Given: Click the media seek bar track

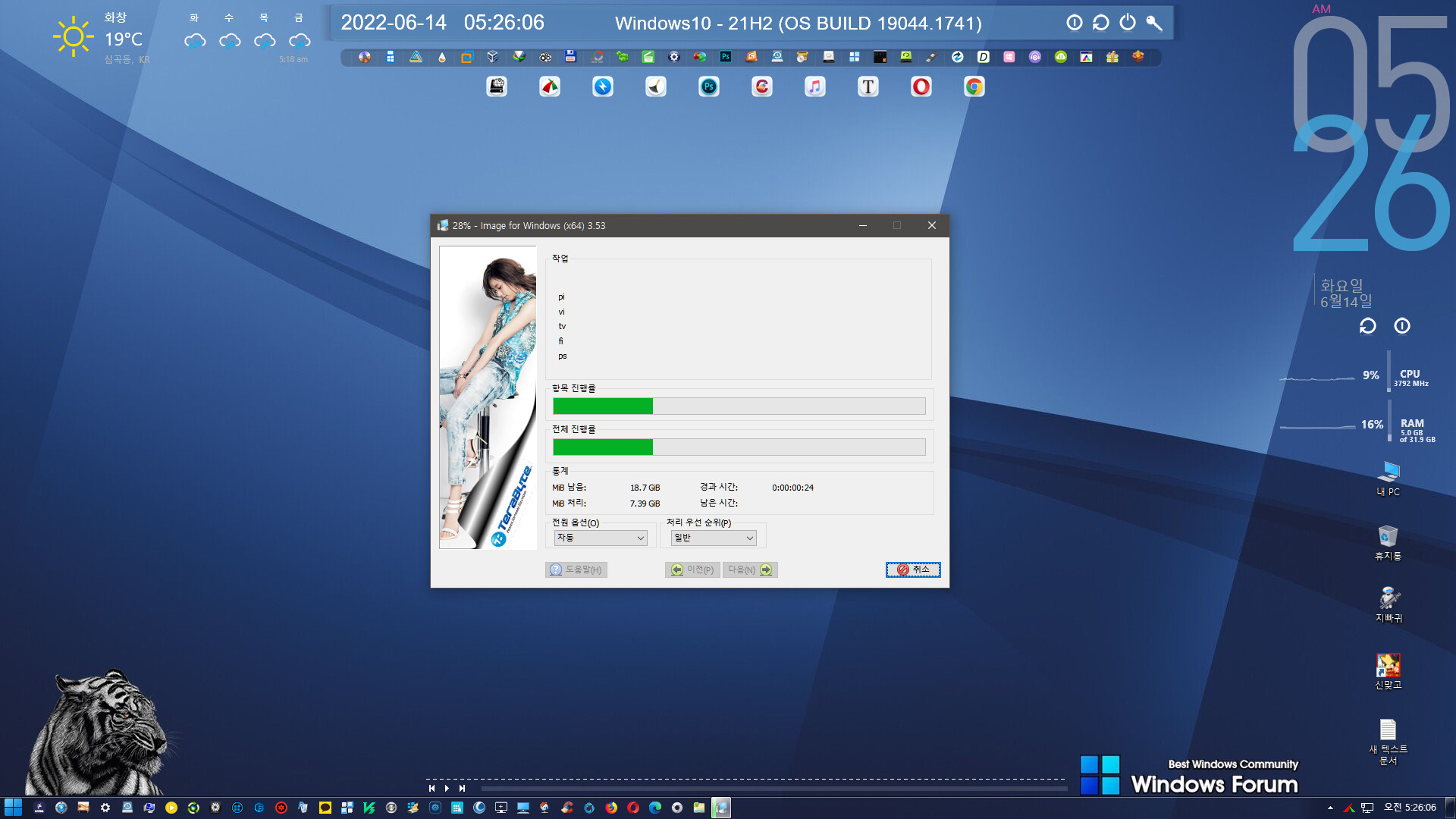Looking at the screenshot, I should [773, 789].
